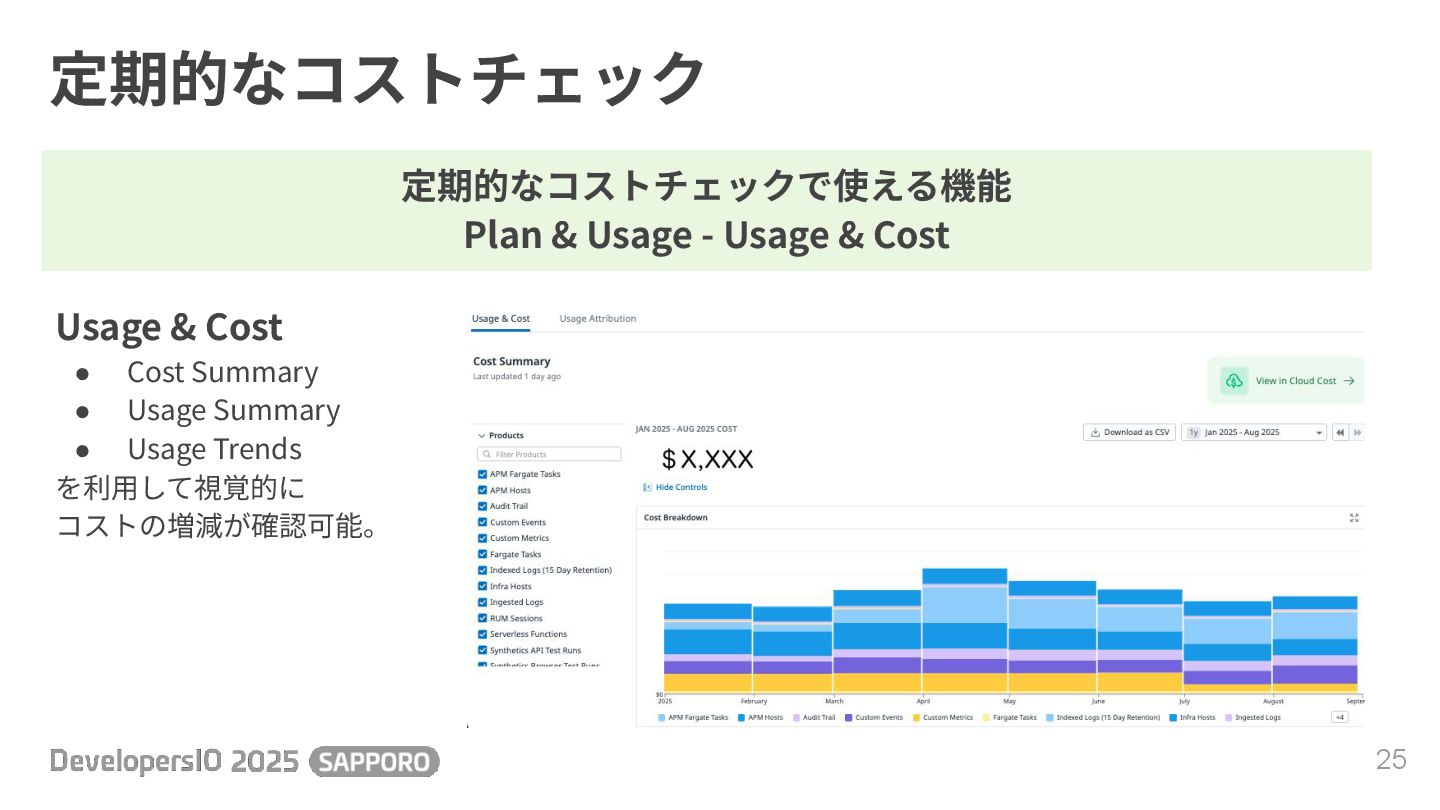The height and width of the screenshot is (810, 1440).
Task: Toggle the Synthetics API Test Runs checkbox
Action: 482,650
